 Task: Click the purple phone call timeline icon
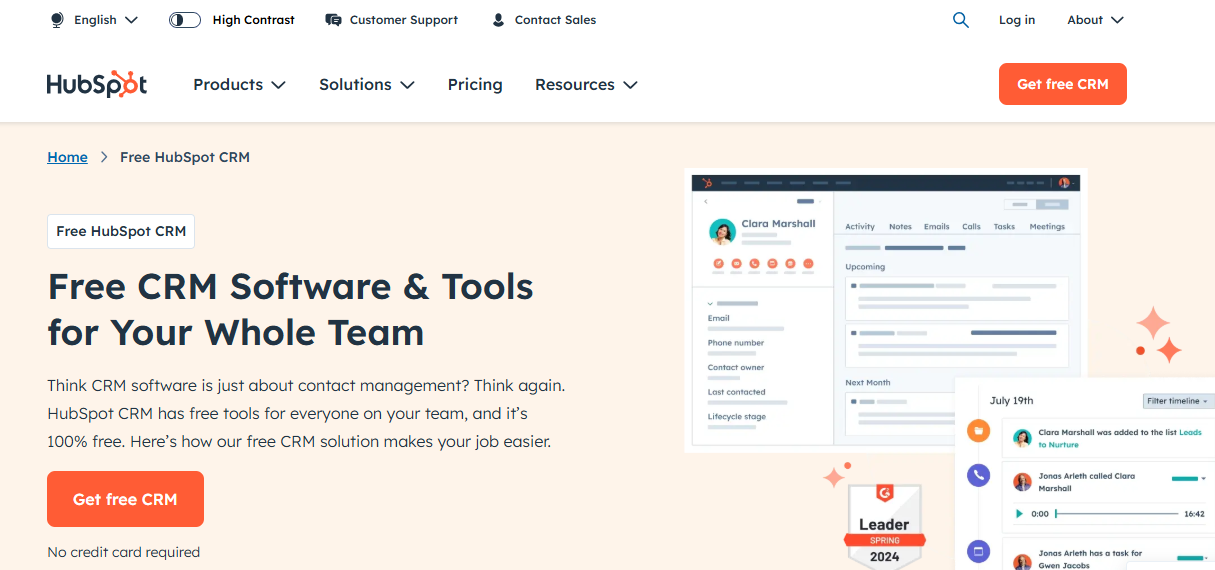pyautogui.click(x=979, y=476)
